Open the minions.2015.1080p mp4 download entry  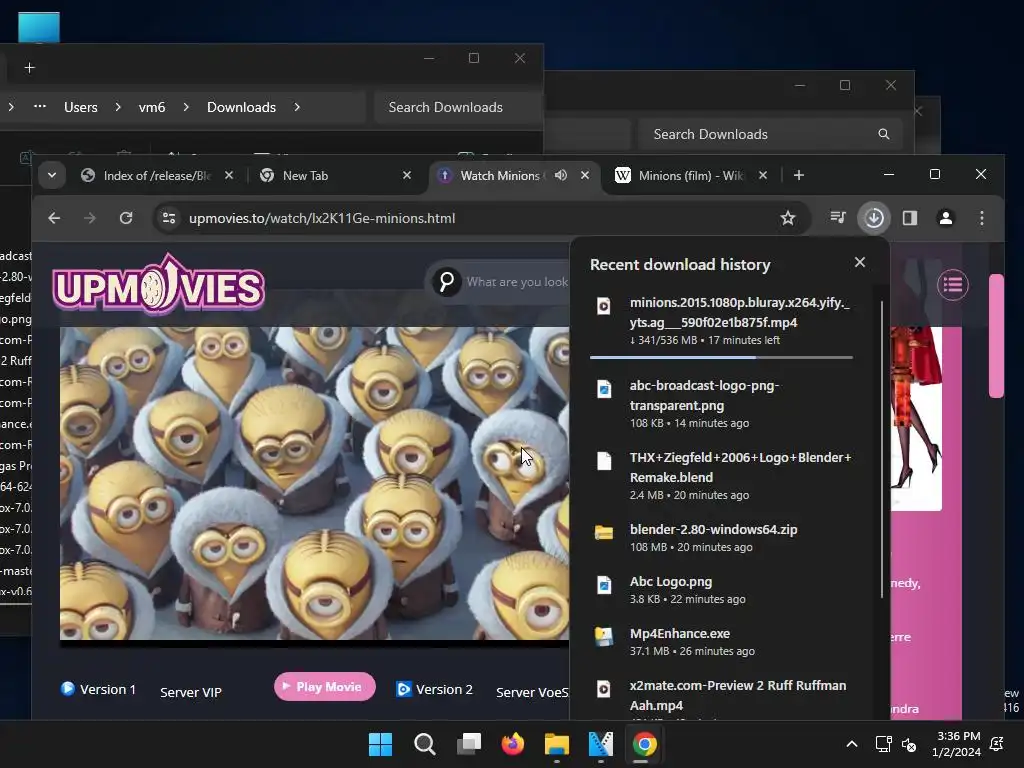click(x=722, y=321)
